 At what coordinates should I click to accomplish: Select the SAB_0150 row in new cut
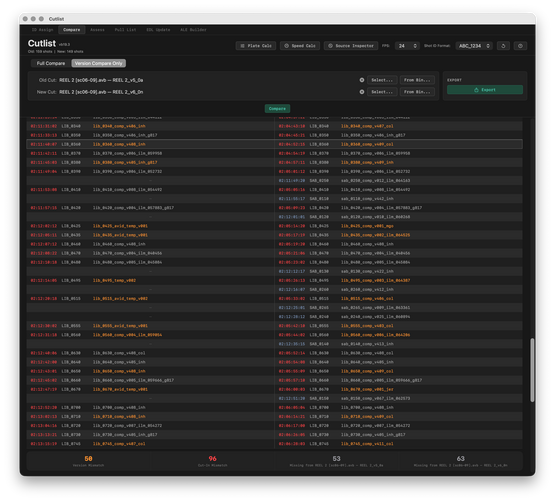(x=398, y=398)
